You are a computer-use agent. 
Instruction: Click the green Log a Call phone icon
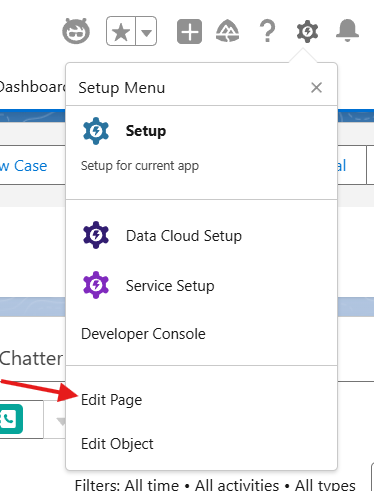[x=11, y=419]
